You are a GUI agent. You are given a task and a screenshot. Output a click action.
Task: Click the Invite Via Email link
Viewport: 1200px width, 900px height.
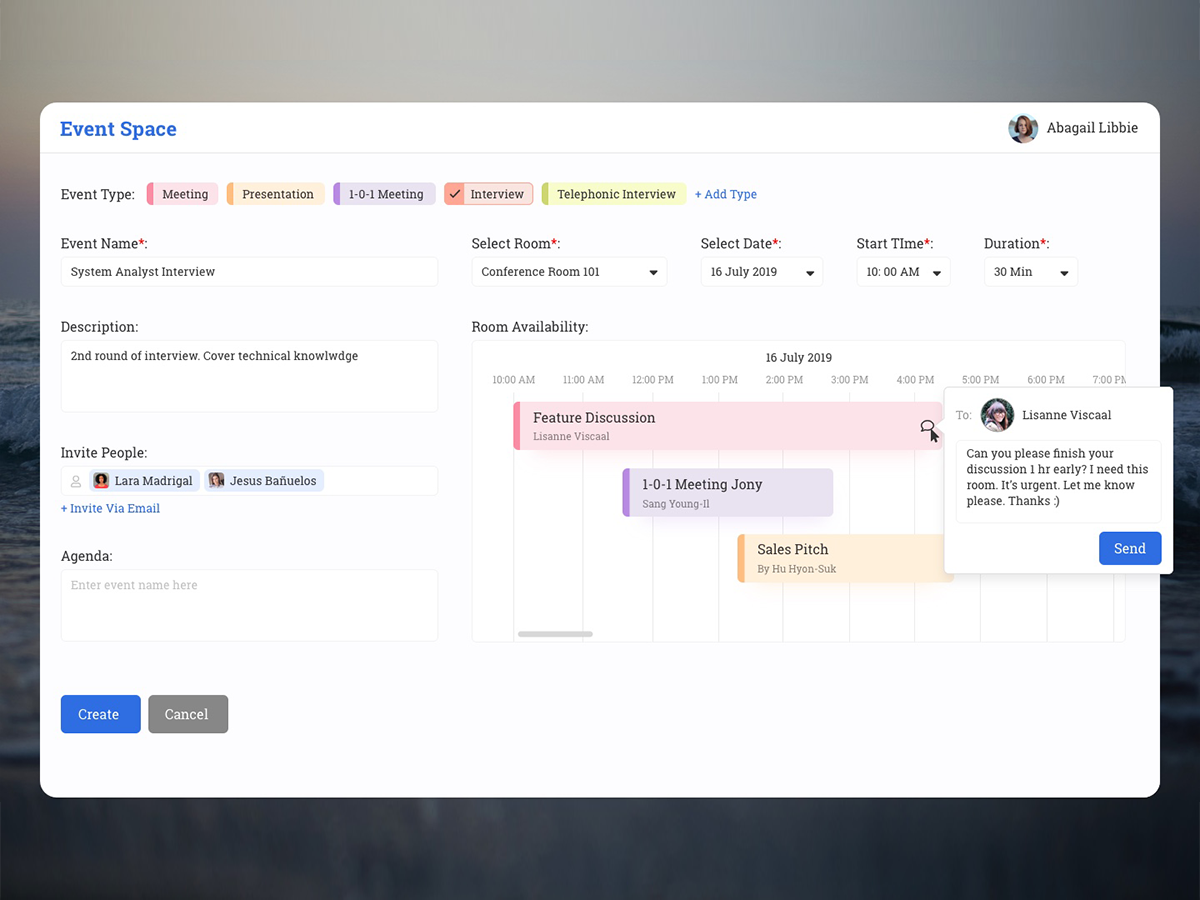pos(110,508)
